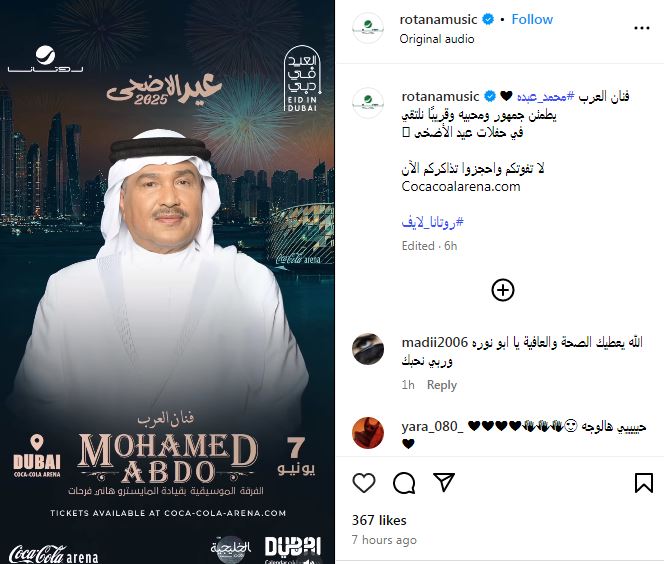Open the Original audio link
664x564 pixels.
coord(437,39)
